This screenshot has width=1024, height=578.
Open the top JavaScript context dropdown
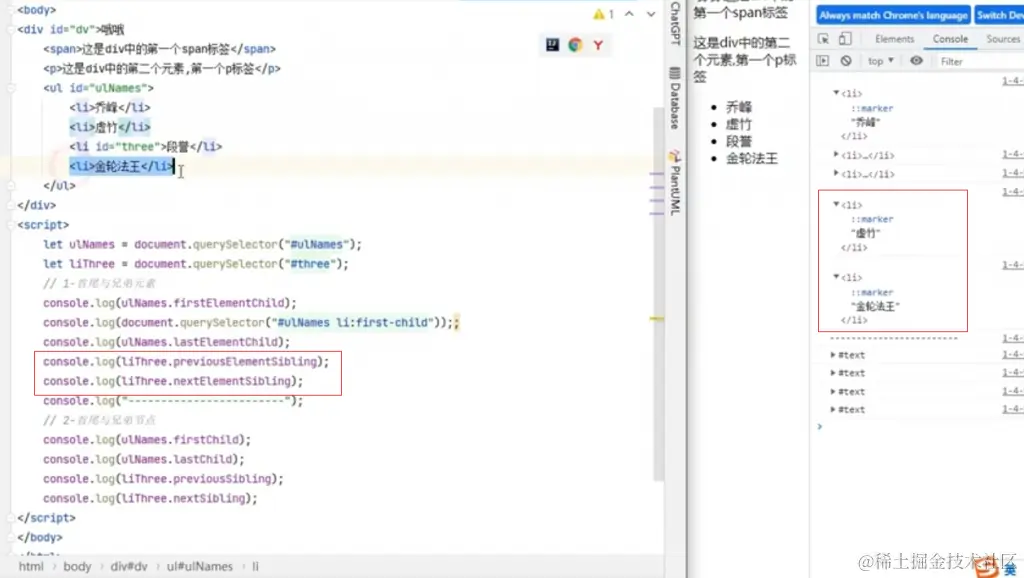(x=881, y=61)
